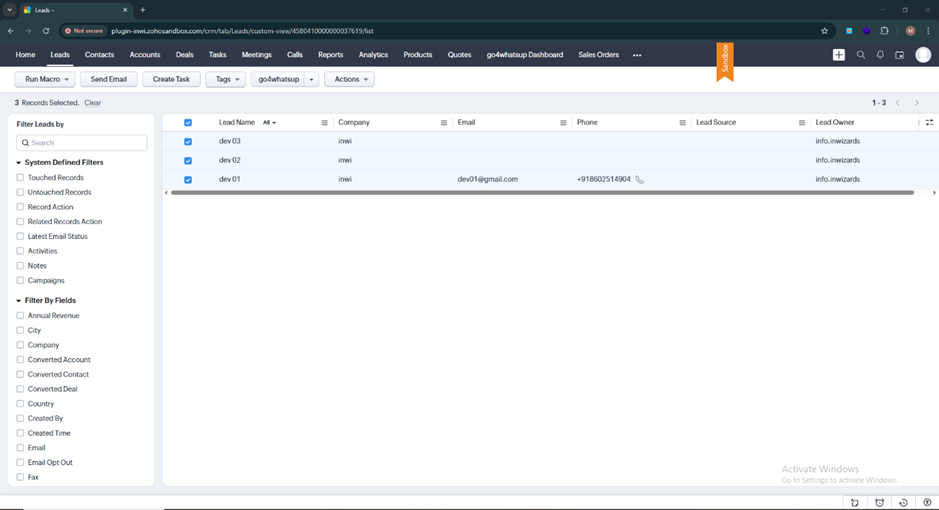Click the Send Email button

(x=109, y=79)
